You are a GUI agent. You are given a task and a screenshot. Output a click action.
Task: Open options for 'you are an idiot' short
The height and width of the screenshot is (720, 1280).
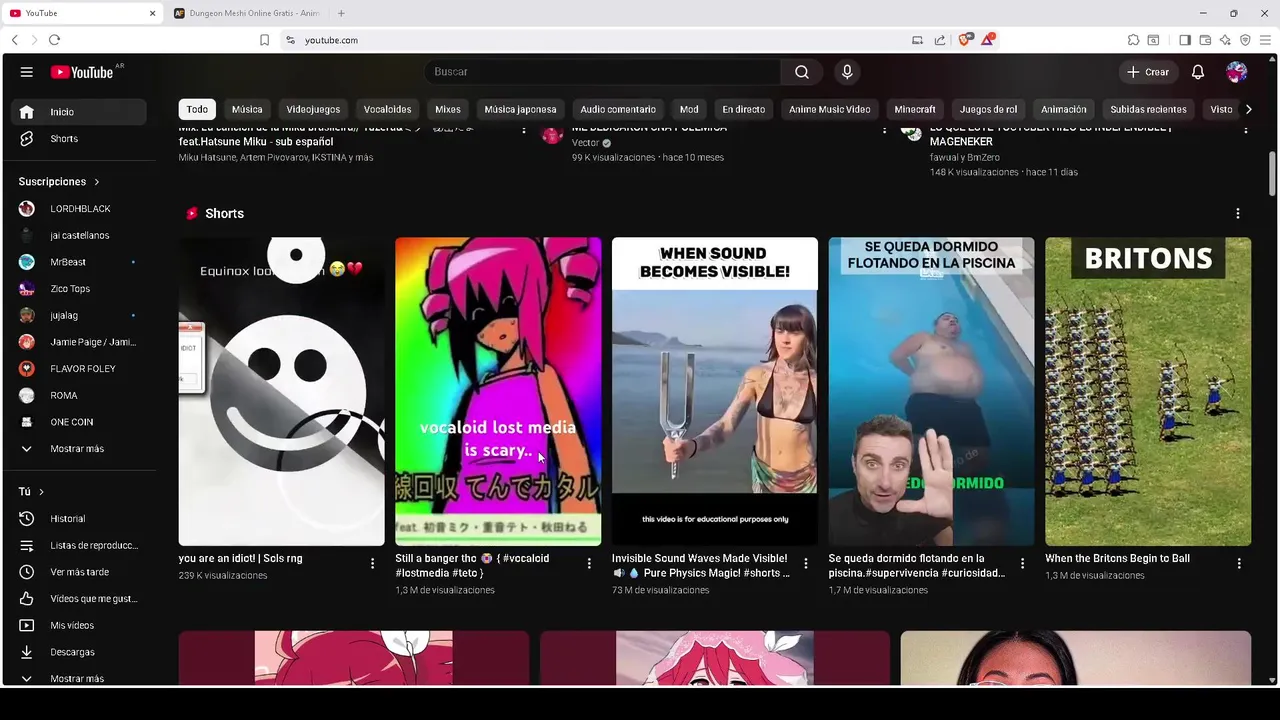point(372,564)
